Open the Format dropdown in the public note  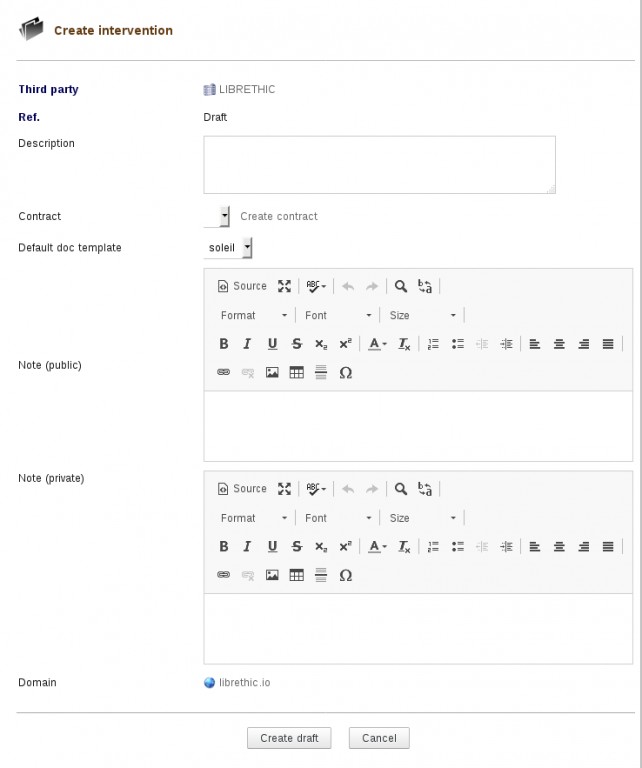[254, 315]
